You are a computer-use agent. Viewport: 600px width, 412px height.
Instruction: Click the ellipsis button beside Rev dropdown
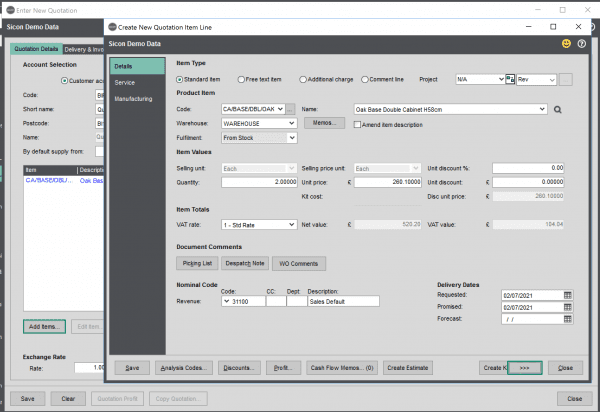coord(566,80)
